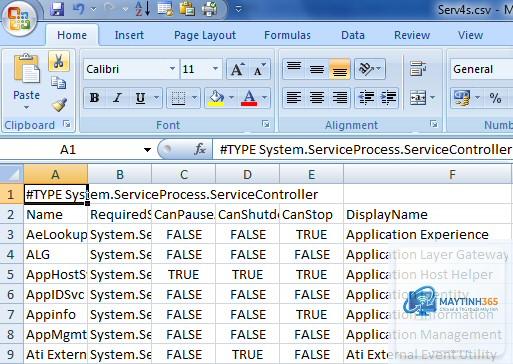Toggle Bottom Align vertical alignment
Screen dimensions: 513x364
[339, 69]
